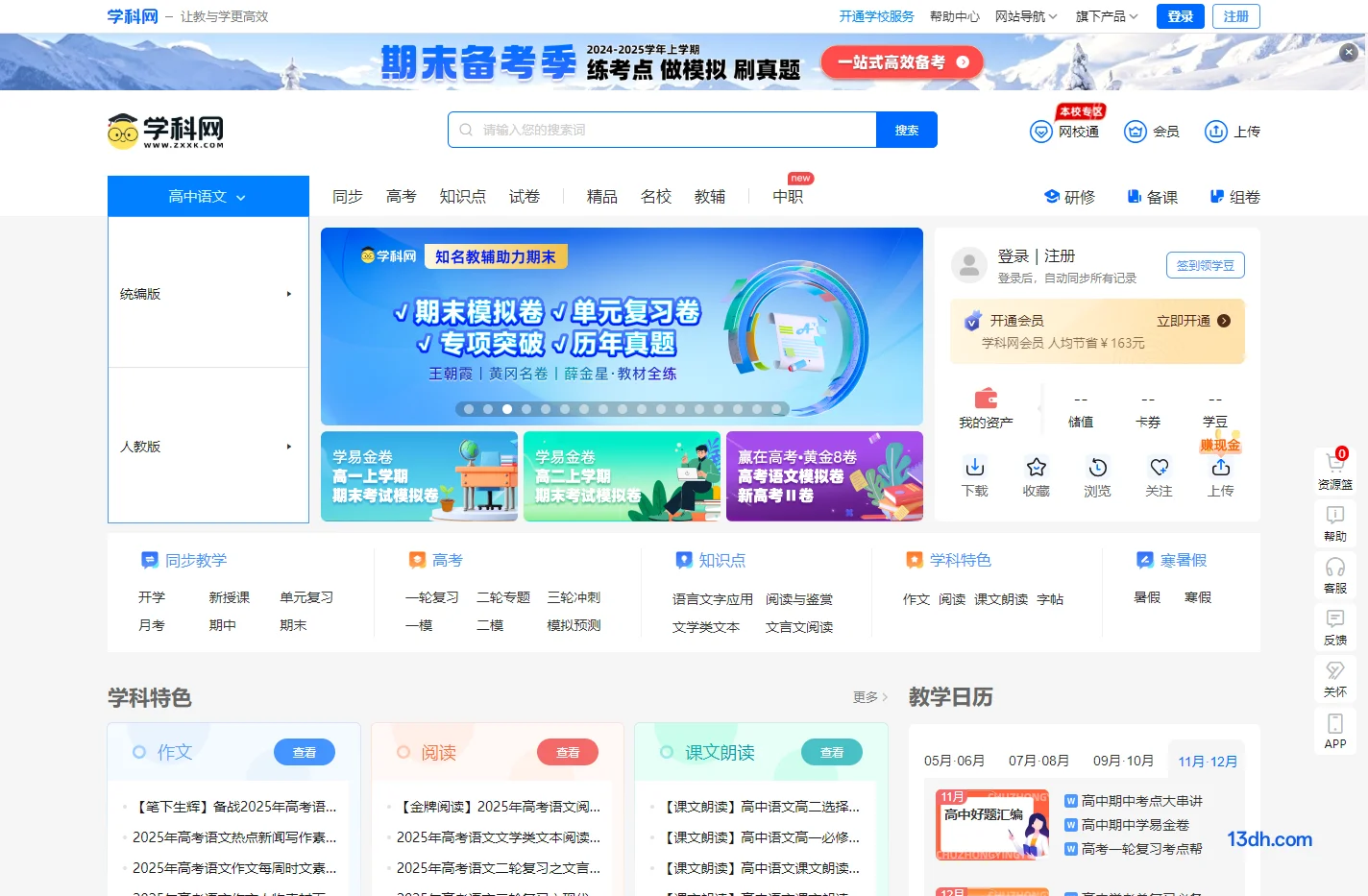Click 查看 button on 作文 card
Viewport: 1368px width, 896px height.
305,753
